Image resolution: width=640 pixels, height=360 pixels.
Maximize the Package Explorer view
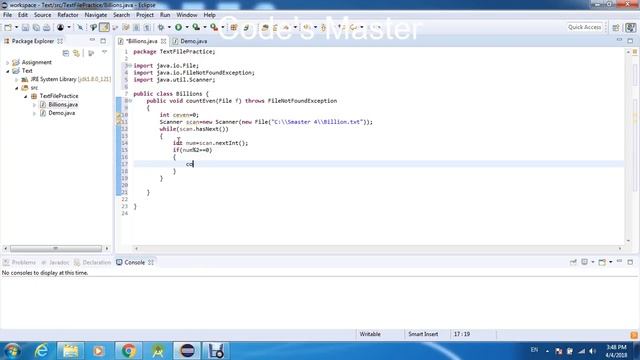103,41
